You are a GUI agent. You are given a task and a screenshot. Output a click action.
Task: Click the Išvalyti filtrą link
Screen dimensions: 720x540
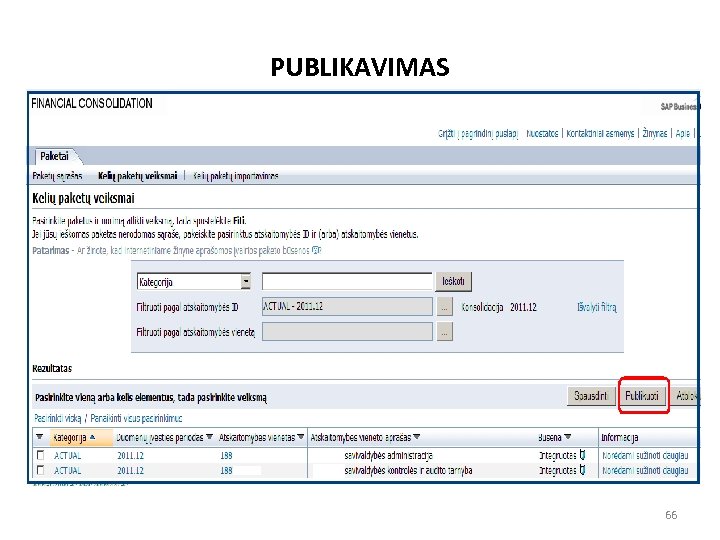tap(597, 307)
